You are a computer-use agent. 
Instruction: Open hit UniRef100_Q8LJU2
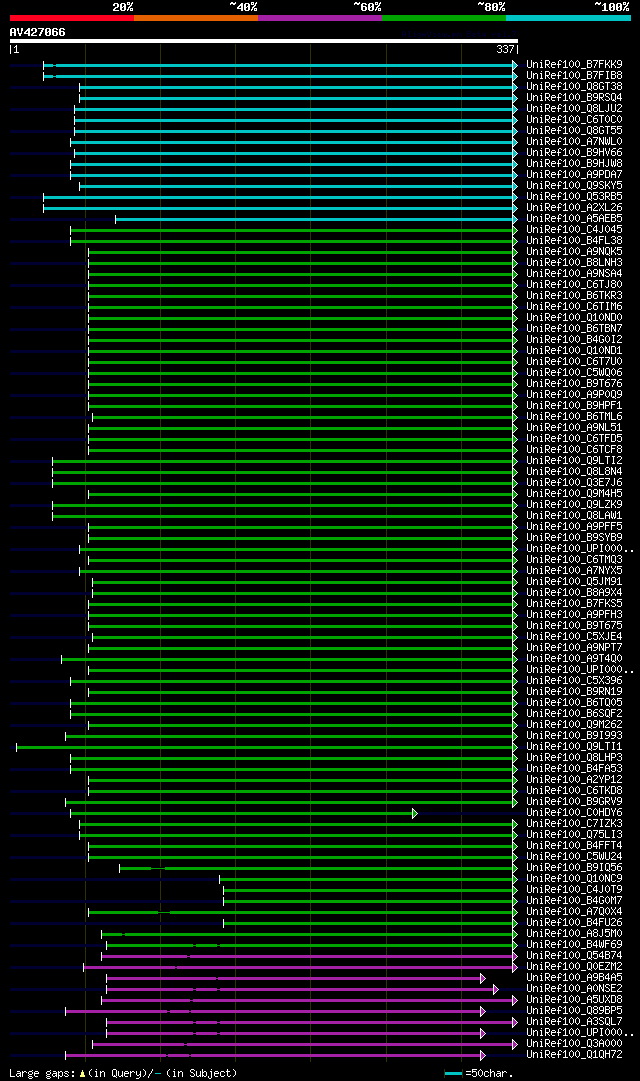[x=574, y=109]
